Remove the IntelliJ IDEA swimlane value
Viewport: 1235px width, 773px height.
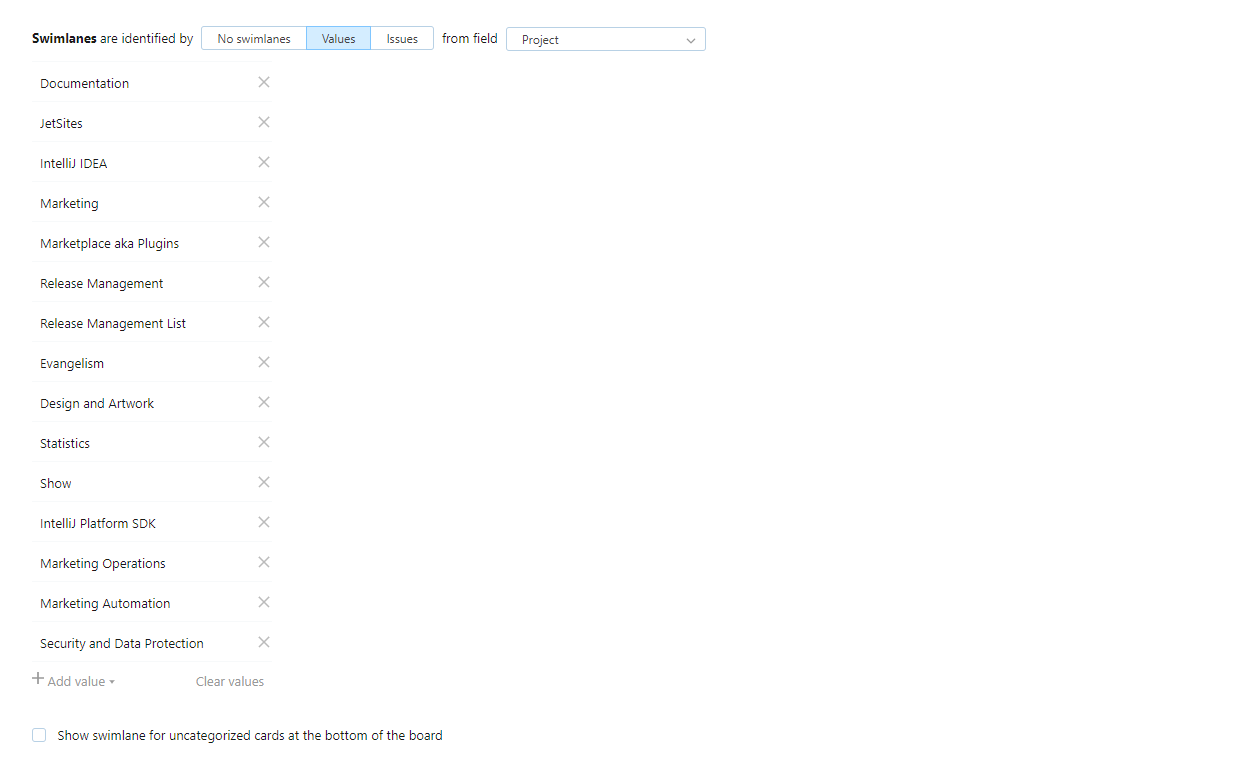[x=264, y=162]
